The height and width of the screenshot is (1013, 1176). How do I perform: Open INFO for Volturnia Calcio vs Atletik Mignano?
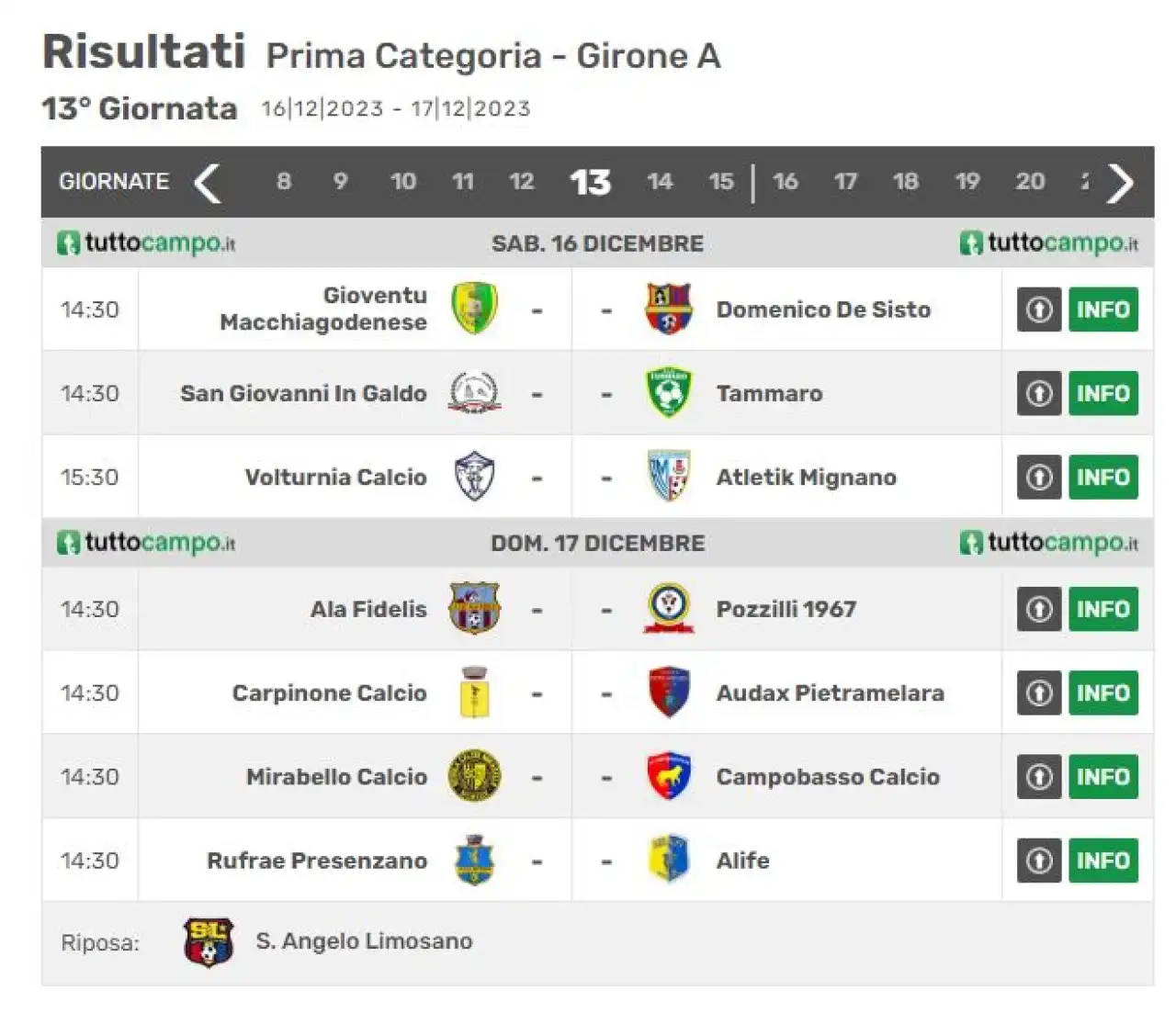(1103, 477)
